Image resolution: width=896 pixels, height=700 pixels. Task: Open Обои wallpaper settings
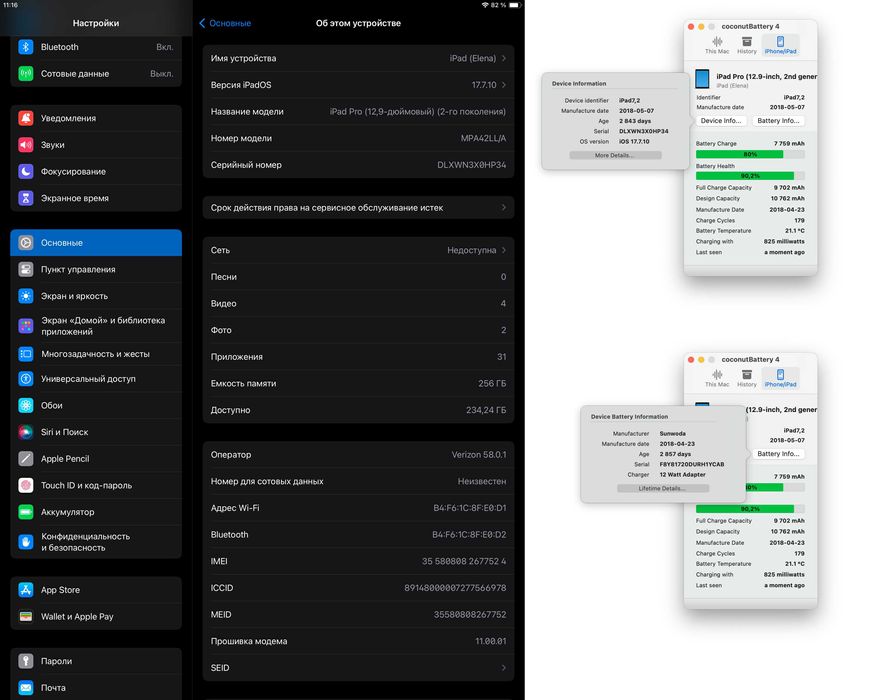point(96,405)
